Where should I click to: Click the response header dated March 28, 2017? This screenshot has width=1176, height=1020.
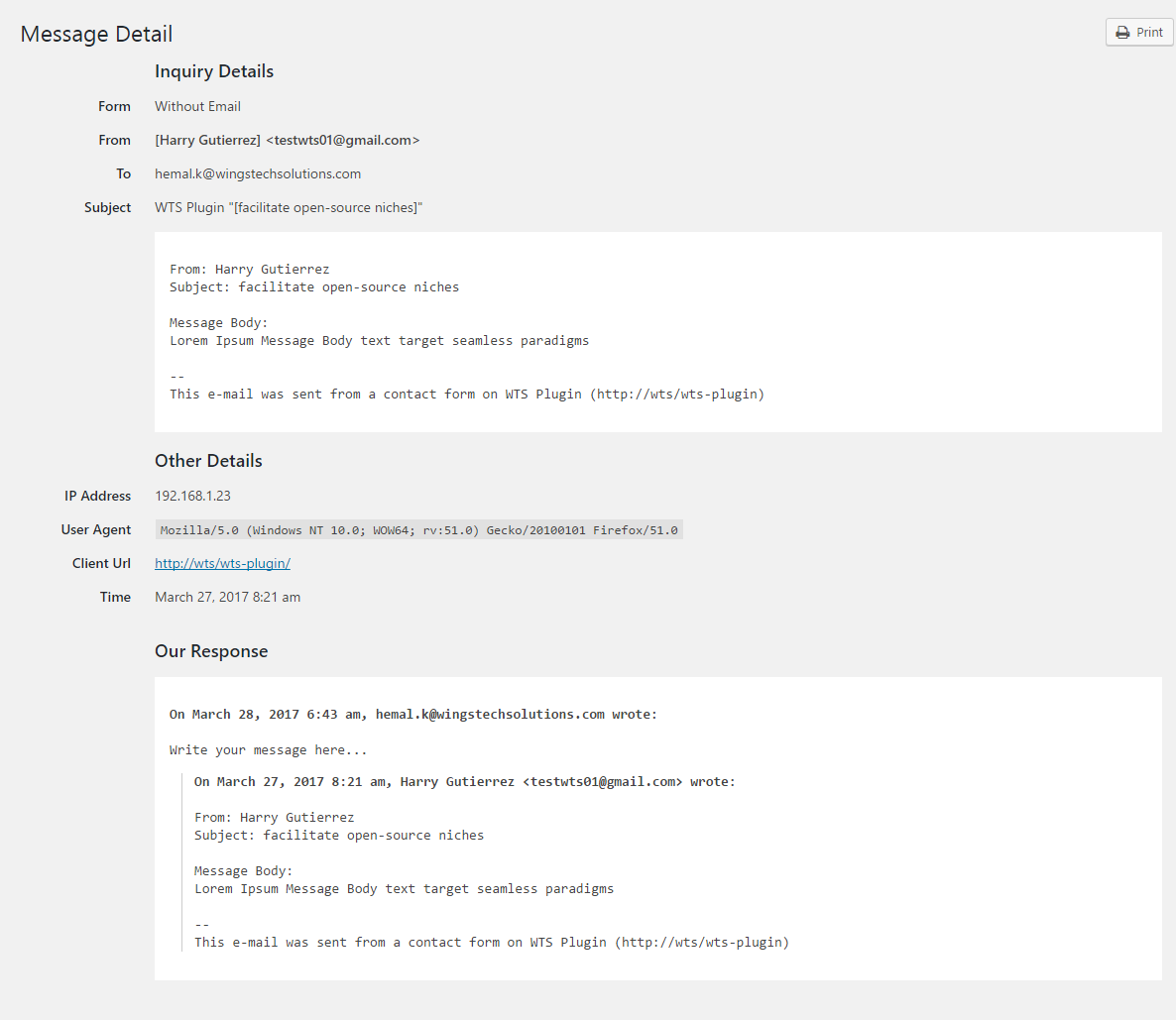412,714
